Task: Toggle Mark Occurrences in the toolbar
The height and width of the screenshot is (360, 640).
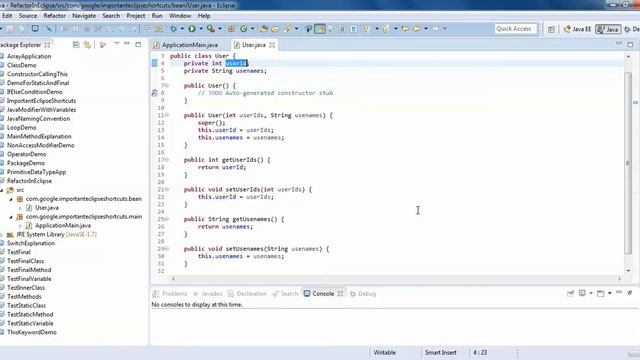Action: pos(320,29)
